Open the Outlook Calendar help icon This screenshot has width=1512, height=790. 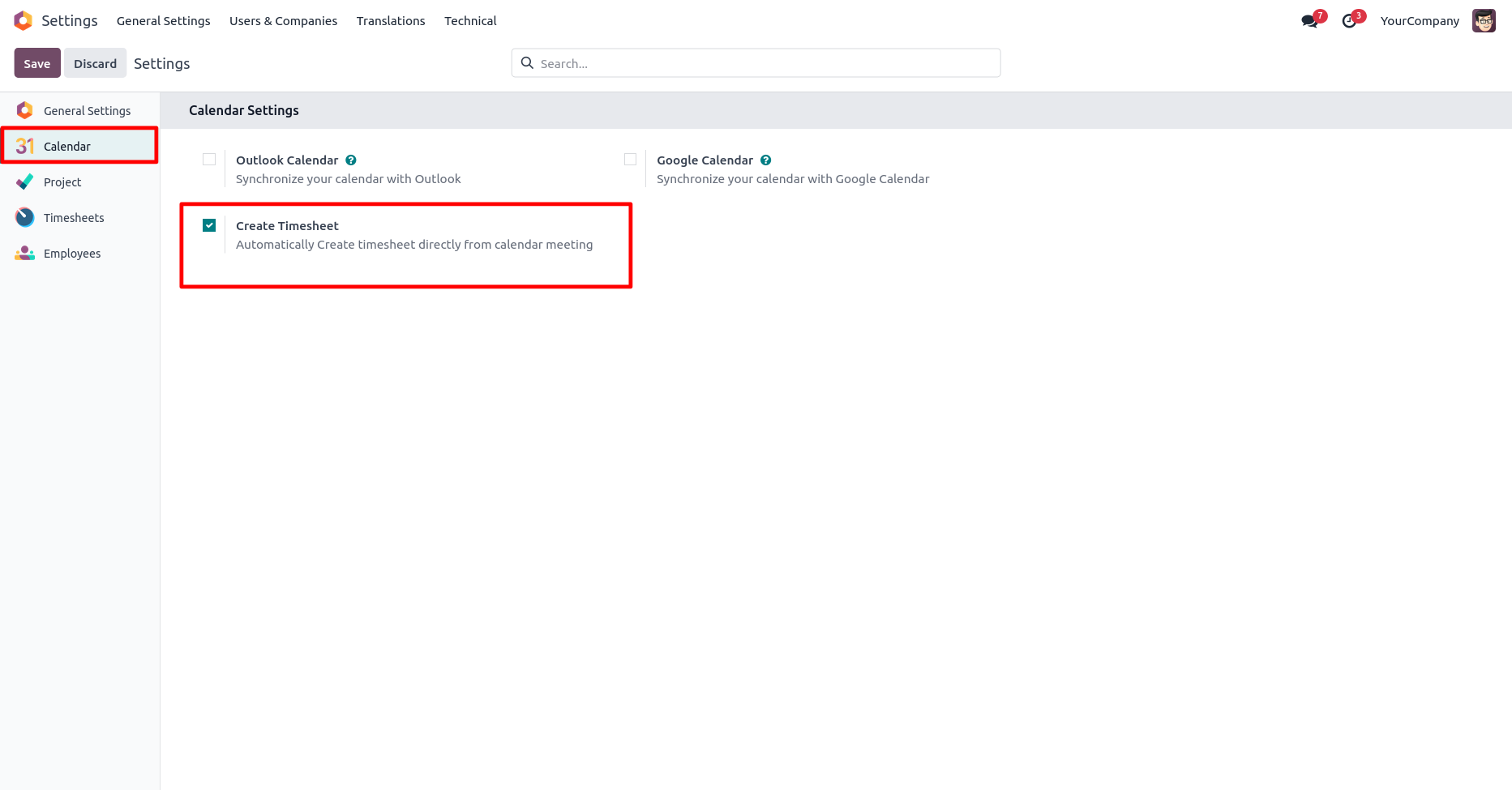click(x=351, y=160)
